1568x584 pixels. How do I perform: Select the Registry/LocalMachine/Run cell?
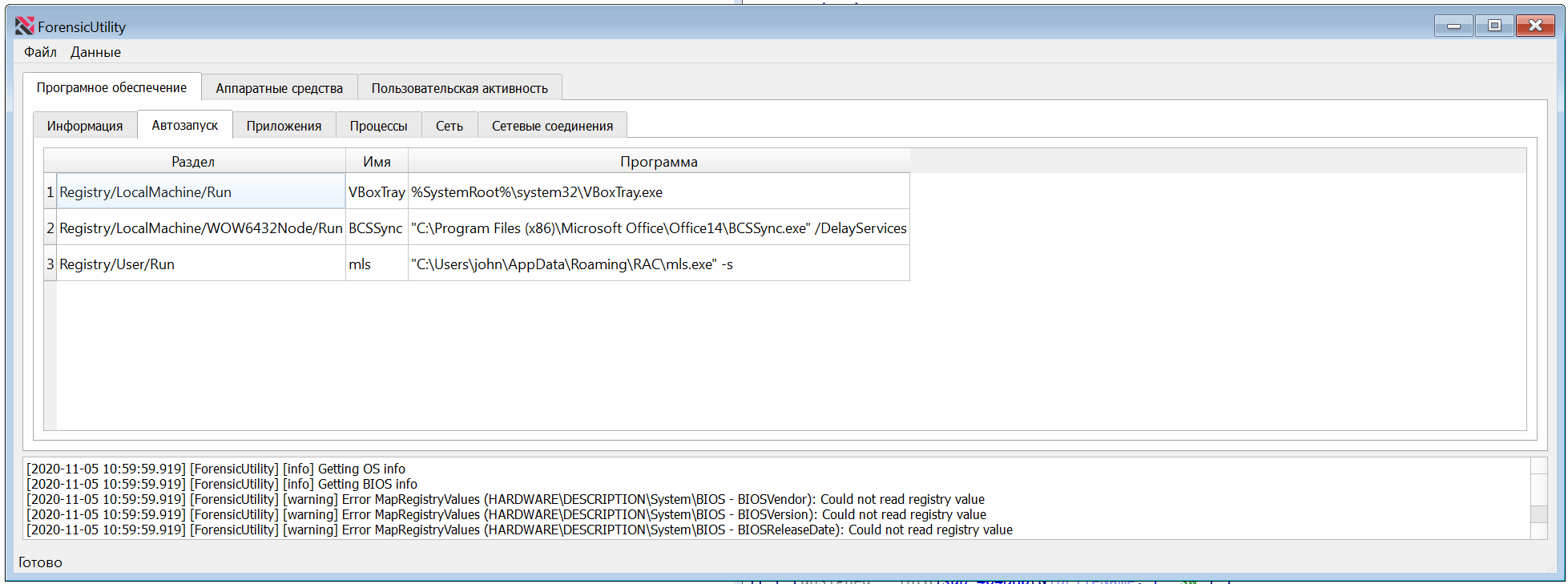click(x=200, y=192)
